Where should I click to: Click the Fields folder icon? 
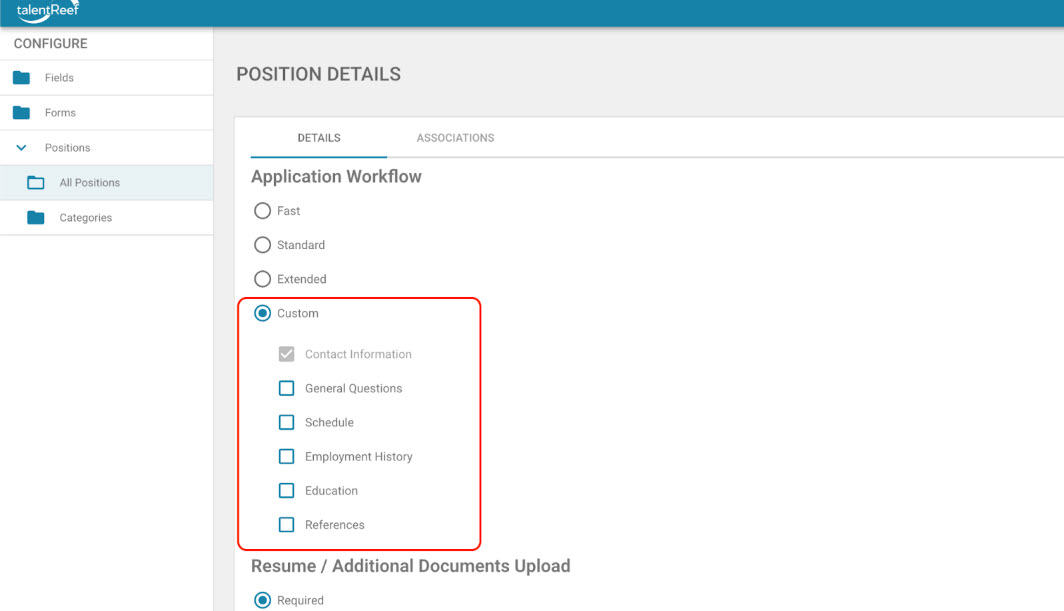click(x=21, y=78)
